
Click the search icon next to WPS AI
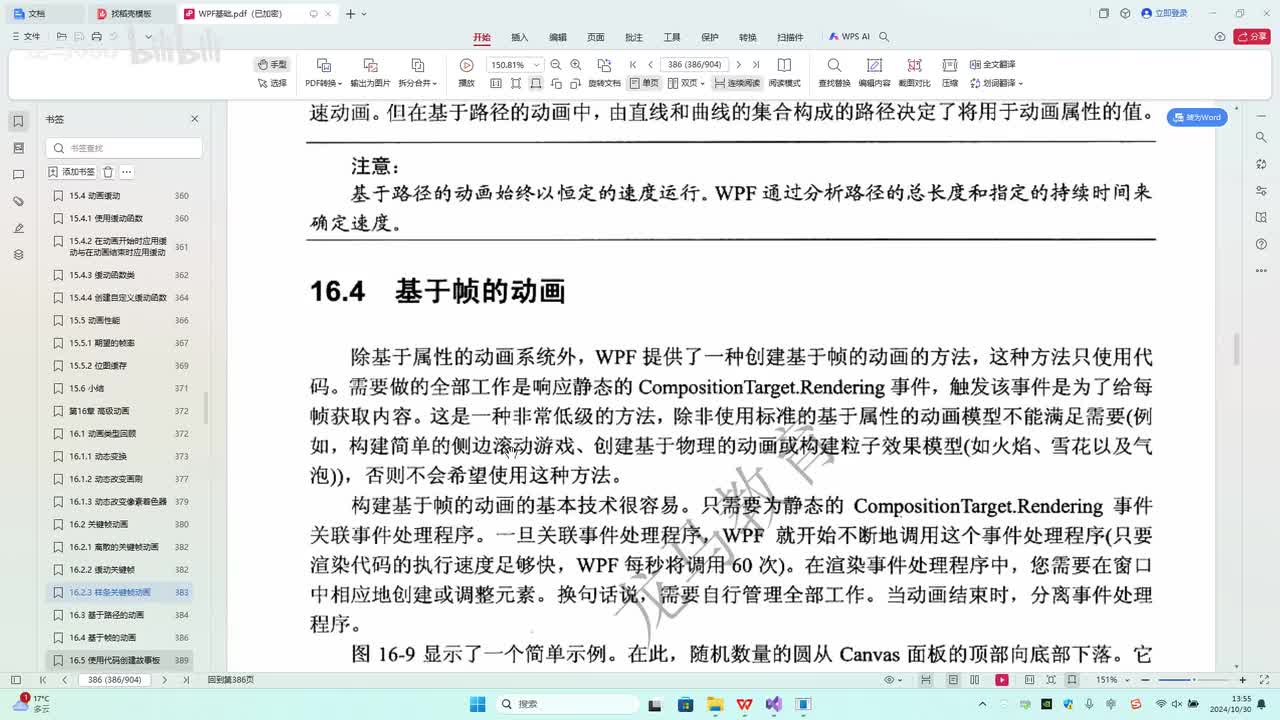[884, 37]
